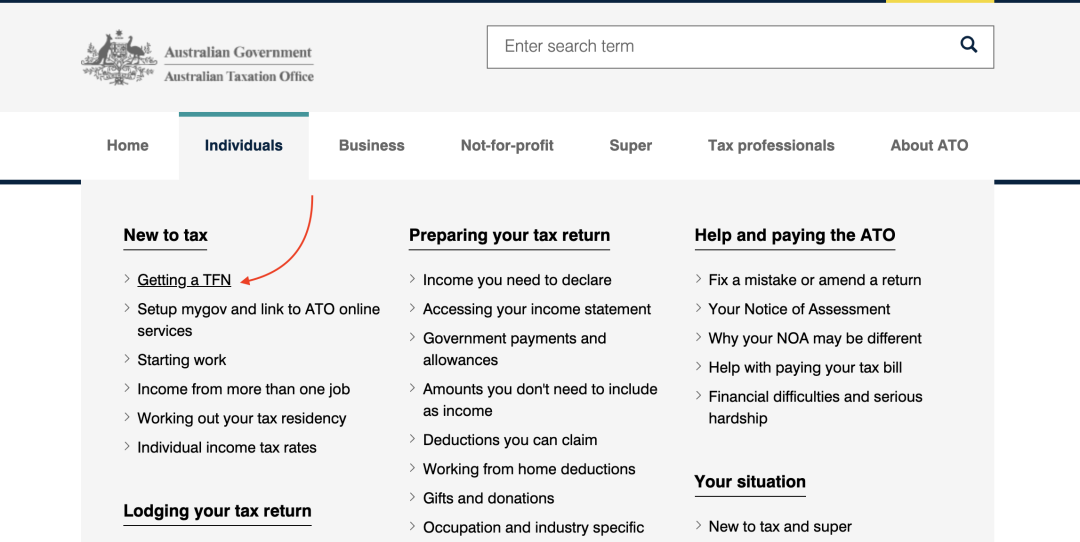Open Income you need to declare
Screen dimensions: 1080x542
(x=517, y=280)
